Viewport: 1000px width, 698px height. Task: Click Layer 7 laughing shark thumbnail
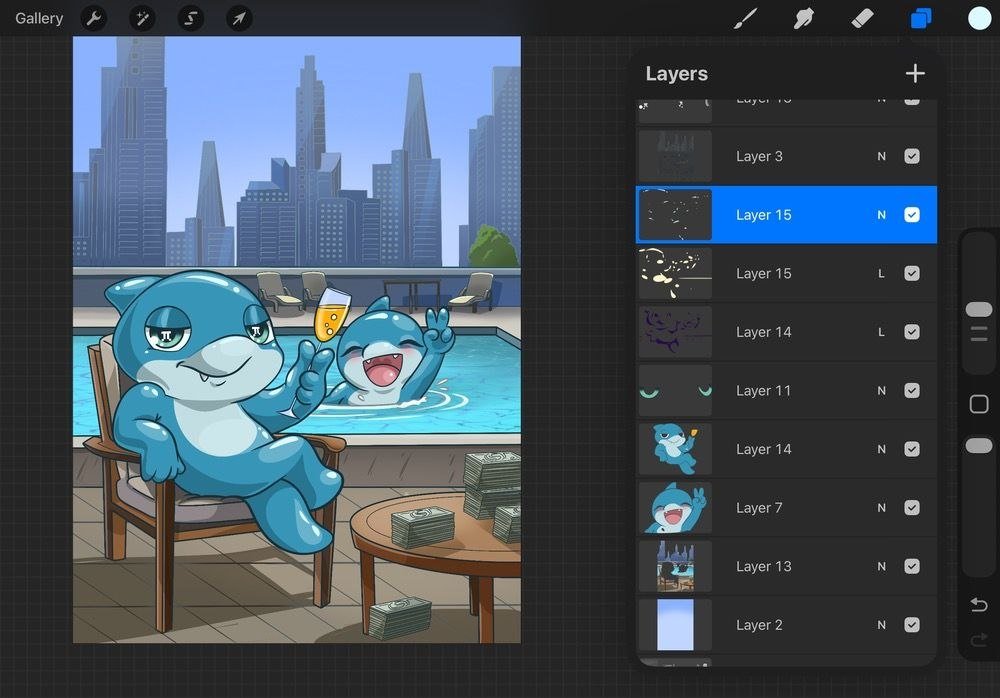pyautogui.click(x=675, y=508)
